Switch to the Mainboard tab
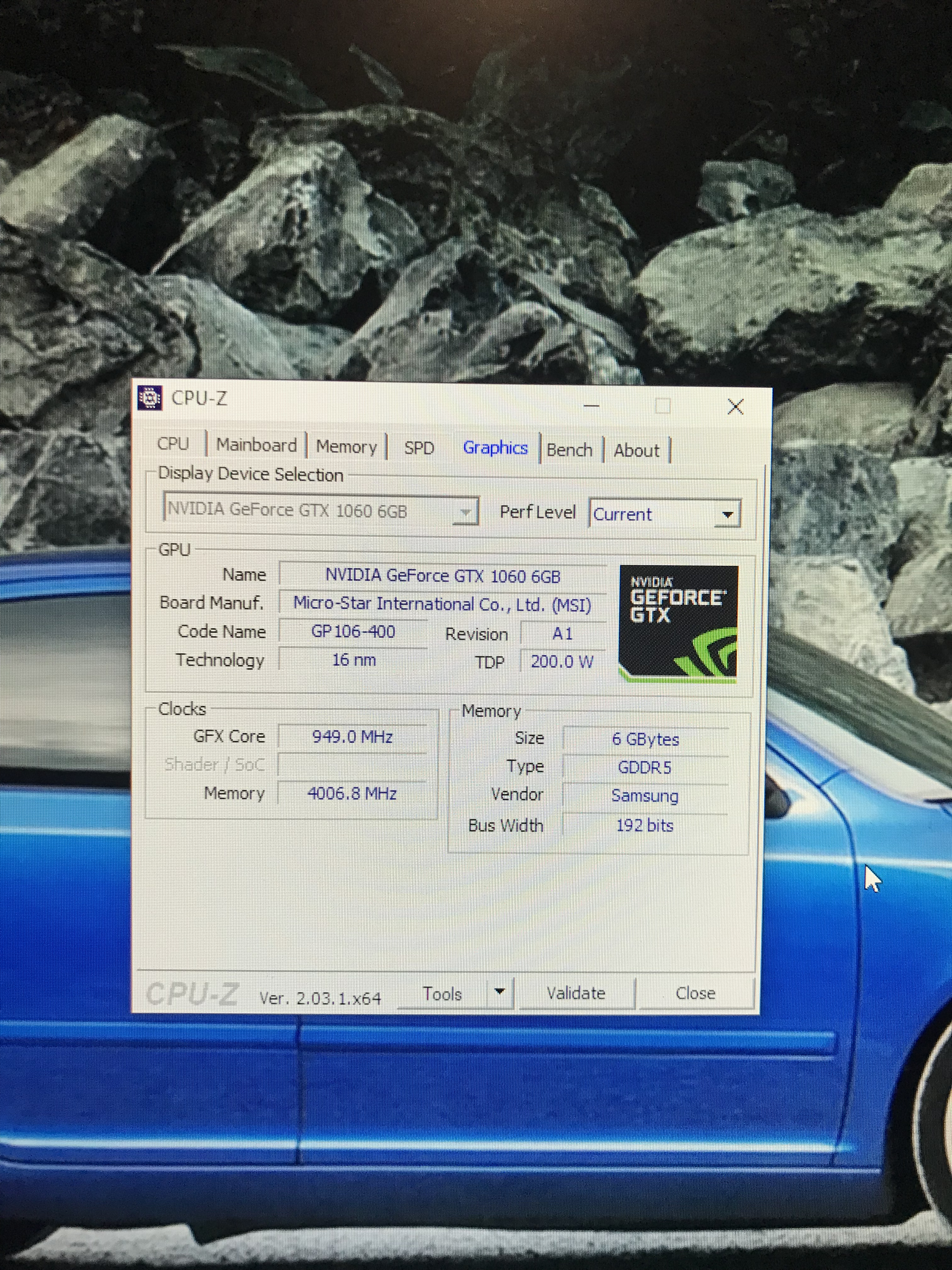 coord(257,445)
